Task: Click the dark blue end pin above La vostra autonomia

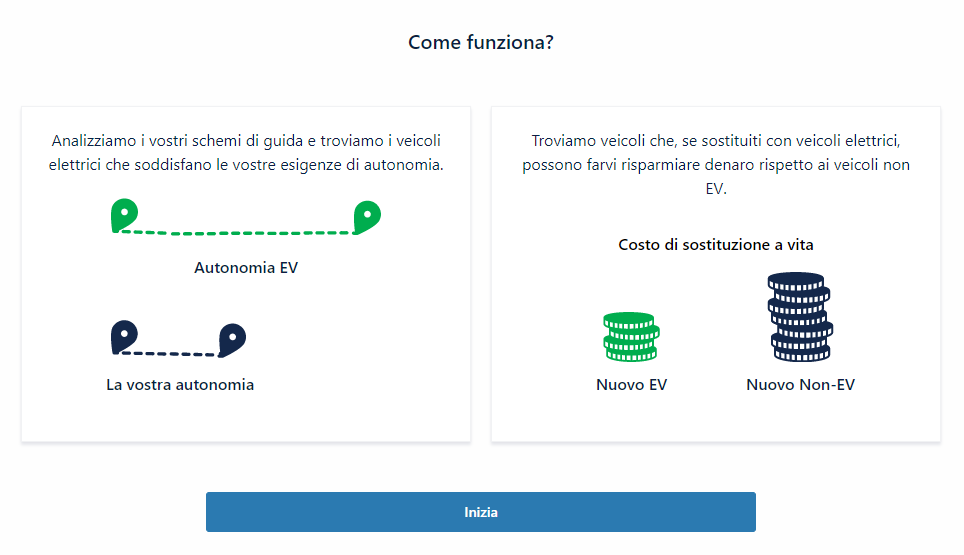Action: (232, 339)
